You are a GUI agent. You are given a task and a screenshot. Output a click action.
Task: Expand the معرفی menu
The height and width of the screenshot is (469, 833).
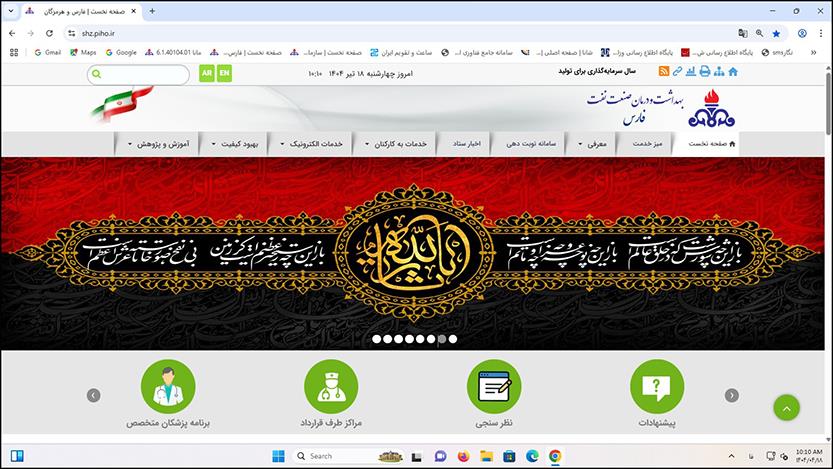[x=591, y=143]
